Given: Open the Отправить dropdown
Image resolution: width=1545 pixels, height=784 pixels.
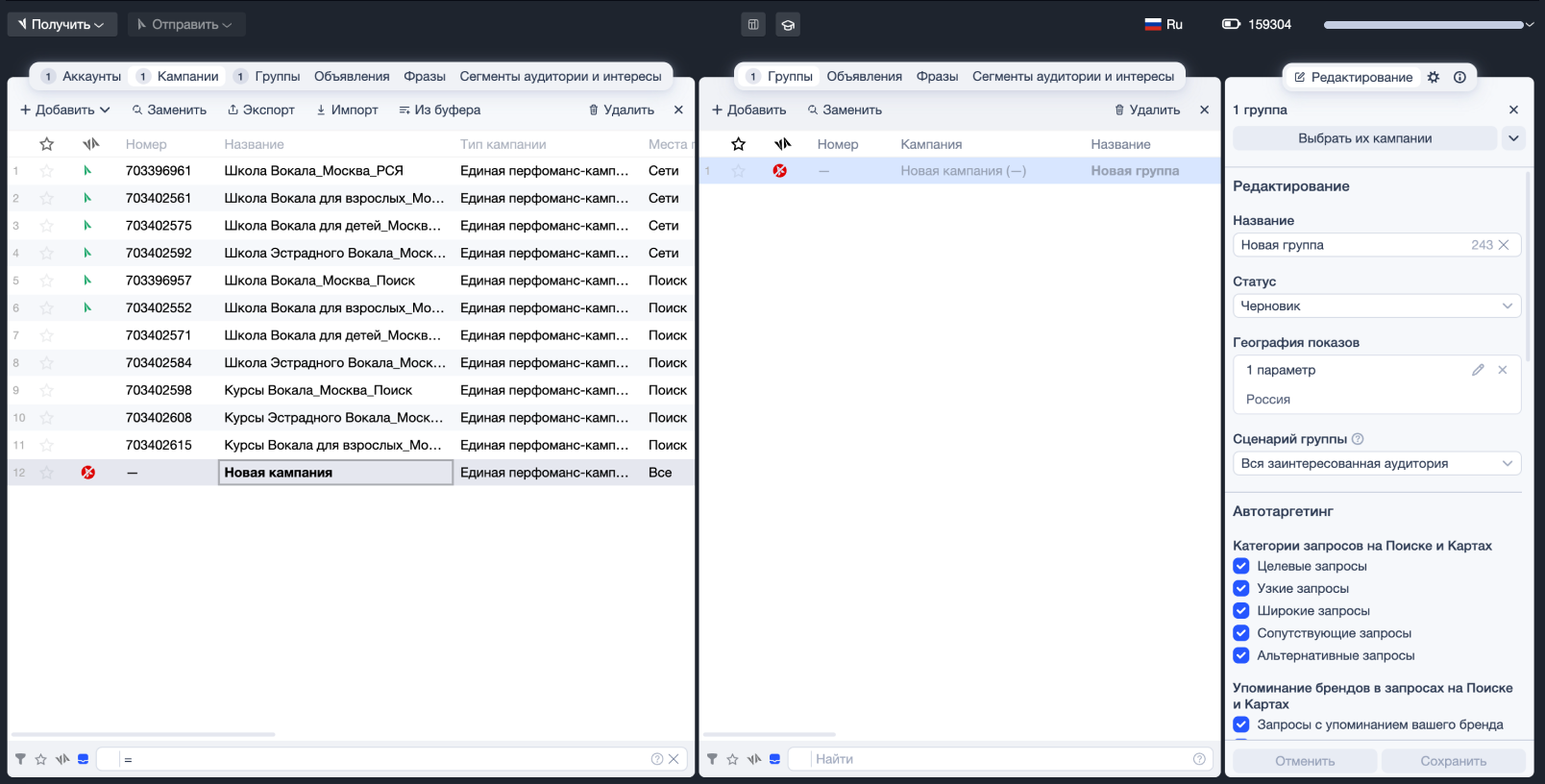Looking at the screenshot, I should pyautogui.click(x=186, y=24).
